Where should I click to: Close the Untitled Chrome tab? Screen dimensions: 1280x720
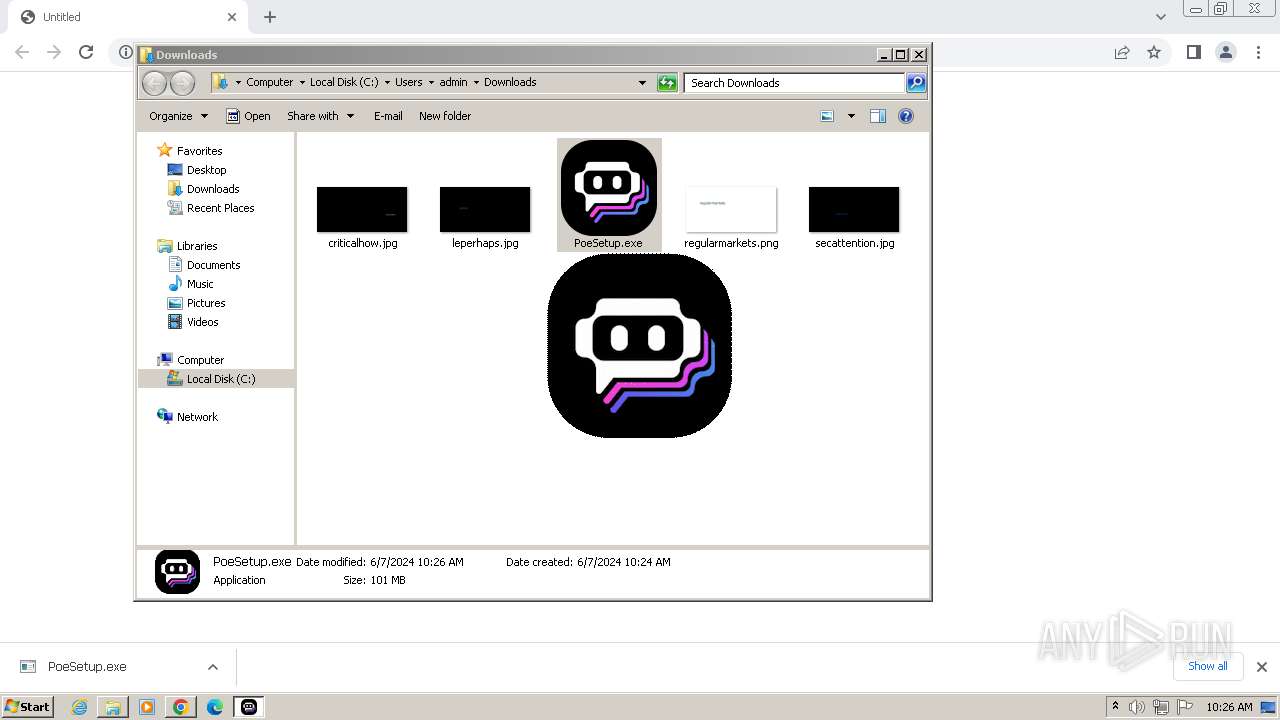pos(232,17)
